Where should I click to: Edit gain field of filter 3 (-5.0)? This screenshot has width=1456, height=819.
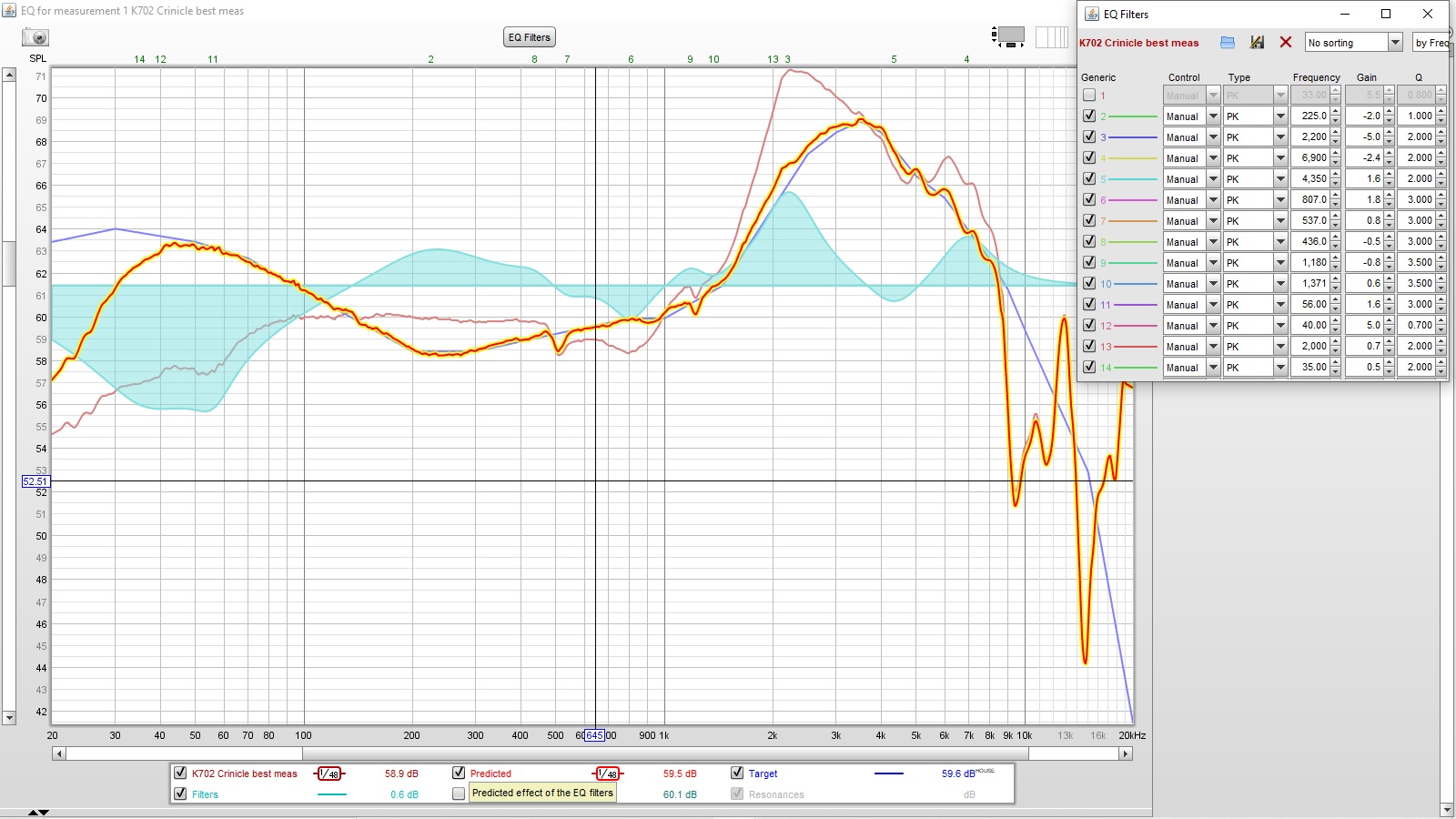[x=1364, y=136]
